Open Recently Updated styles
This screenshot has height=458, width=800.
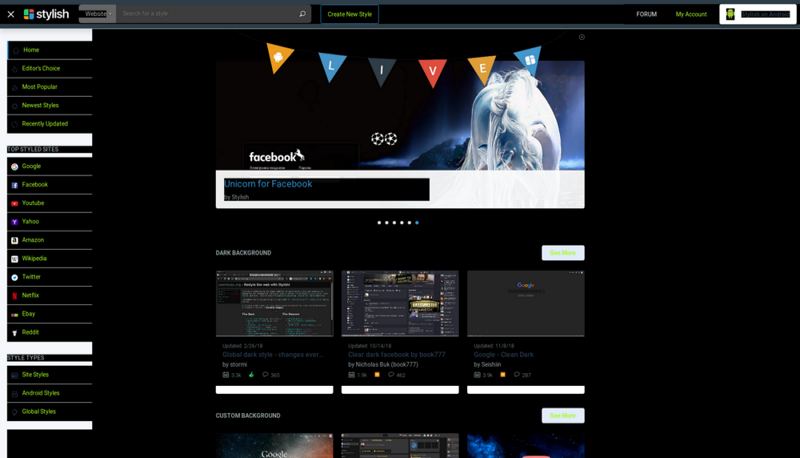point(50,123)
